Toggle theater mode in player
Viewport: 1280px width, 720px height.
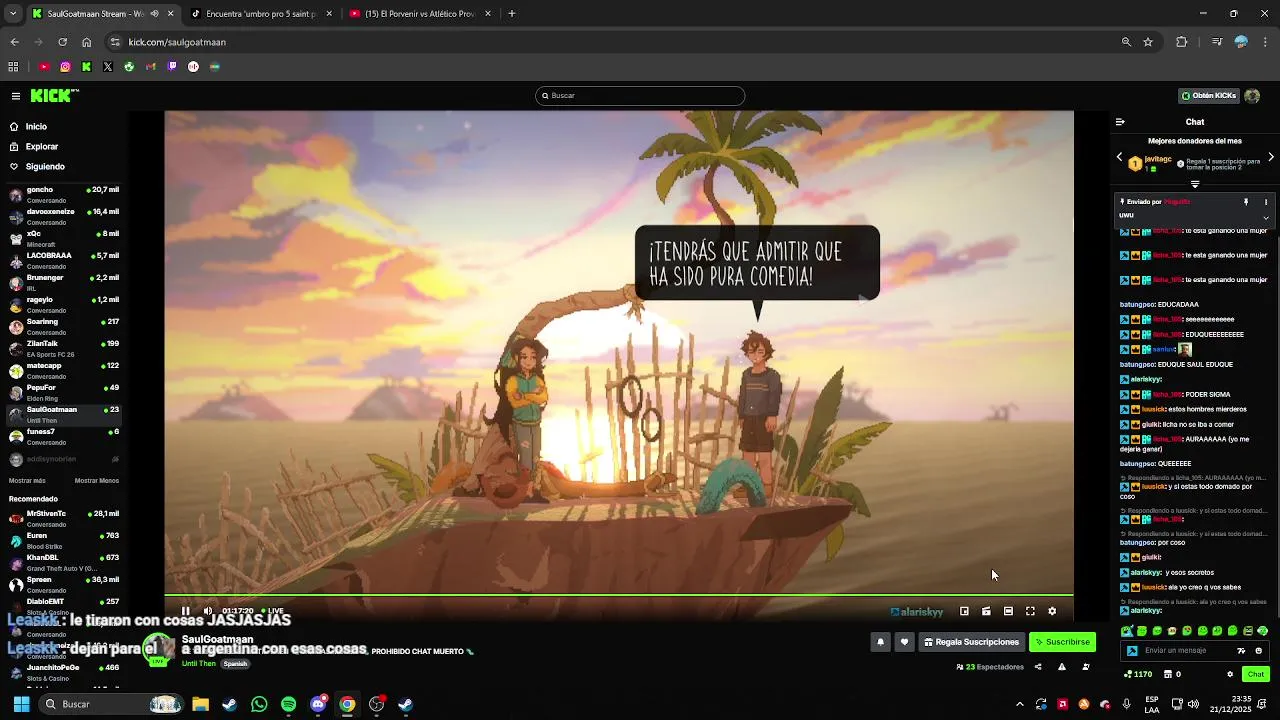pos(1008,611)
